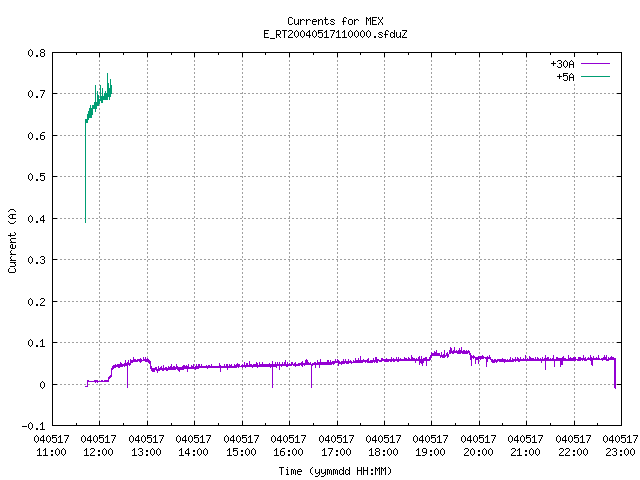Click the 0.2 y-axis tick label
Image resolution: width=640 pixels, height=480 pixels.
[36, 302]
